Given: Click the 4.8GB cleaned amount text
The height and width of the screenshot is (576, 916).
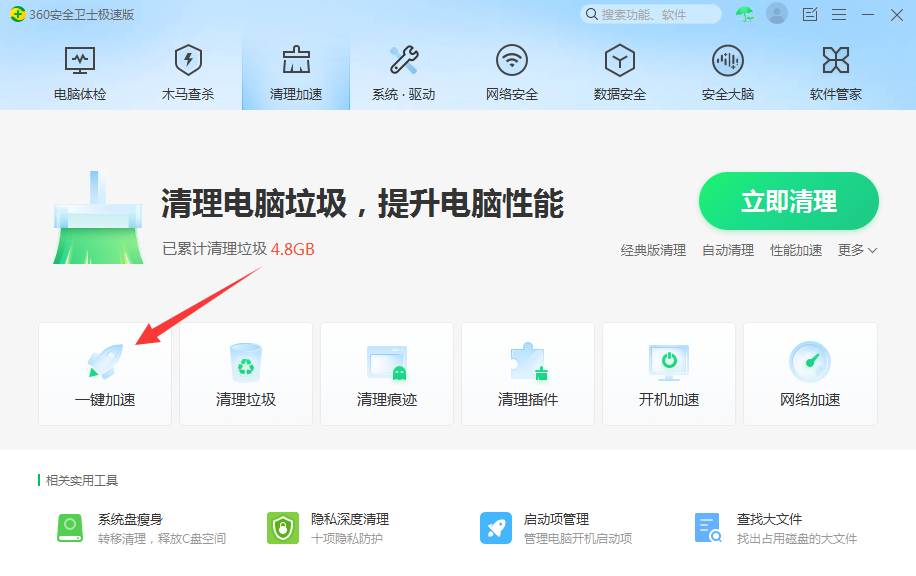Looking at the screenshot, I should point(293,249).
